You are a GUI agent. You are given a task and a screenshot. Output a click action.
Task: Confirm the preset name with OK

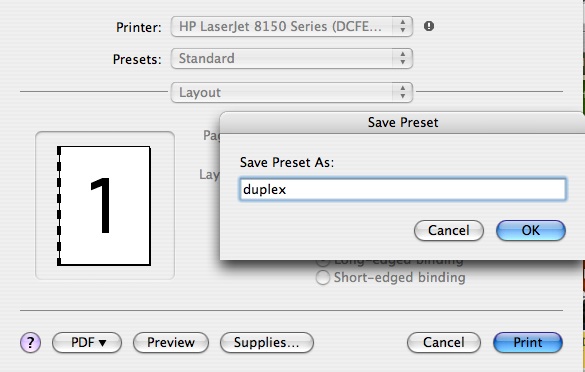(x=531, y=230)
